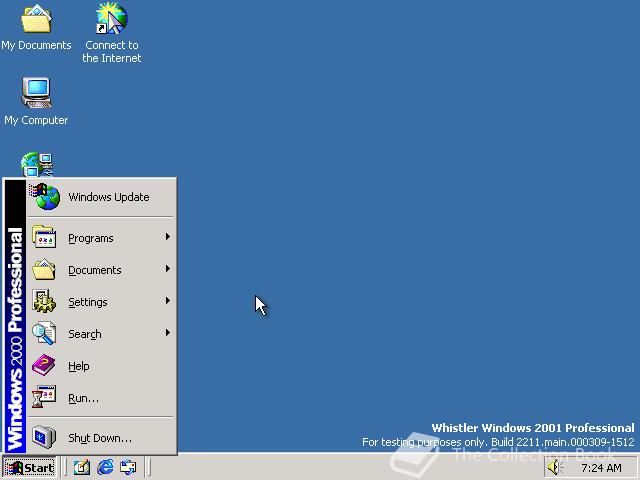The width and height of the screenshot is (640, 480).
Task: Choose Run... from the Start menu
Action: tap(102, 398)
